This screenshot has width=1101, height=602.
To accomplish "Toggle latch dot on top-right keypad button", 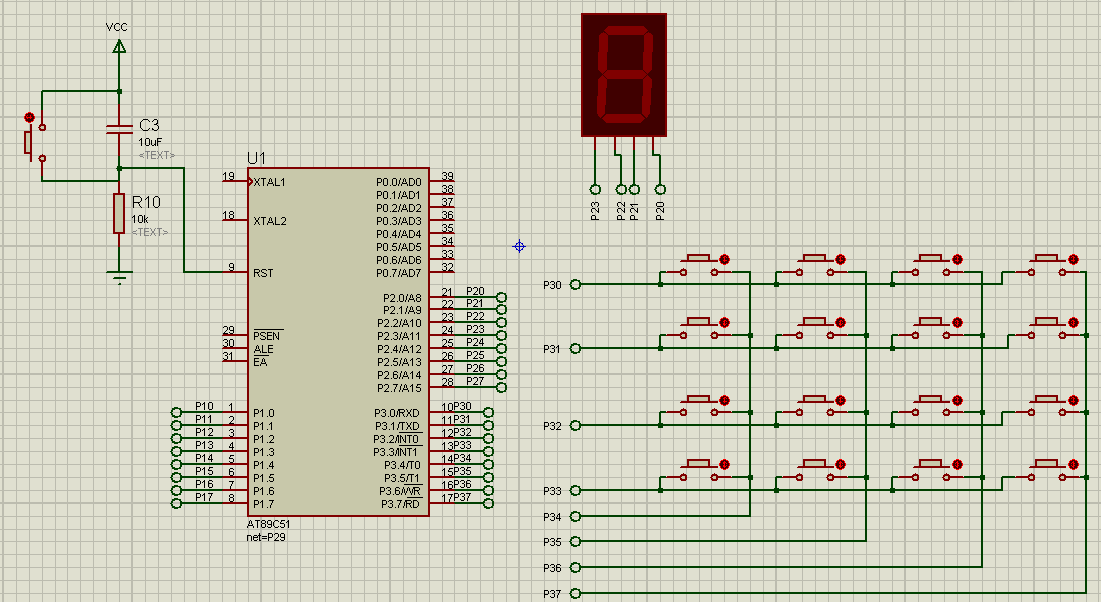I will pos(1073,259).
